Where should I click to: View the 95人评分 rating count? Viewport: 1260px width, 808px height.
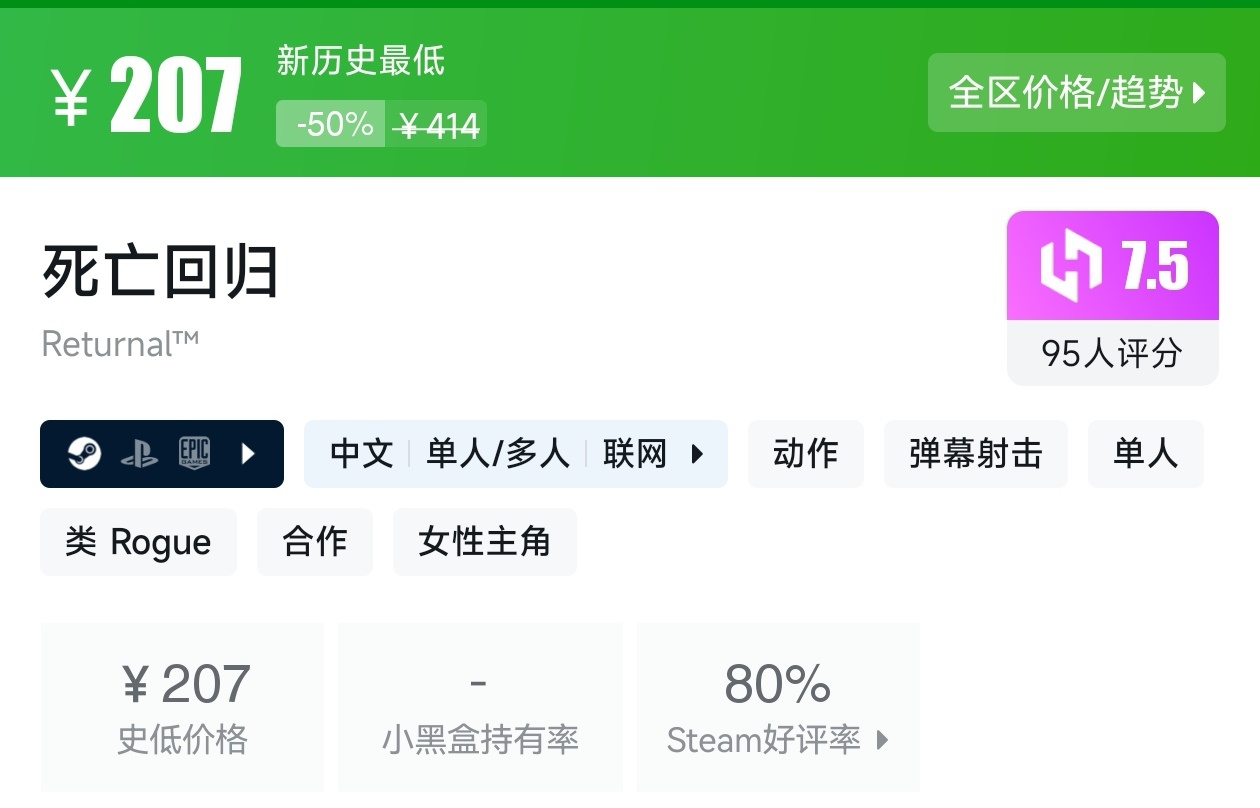[x=1112, y=353]
